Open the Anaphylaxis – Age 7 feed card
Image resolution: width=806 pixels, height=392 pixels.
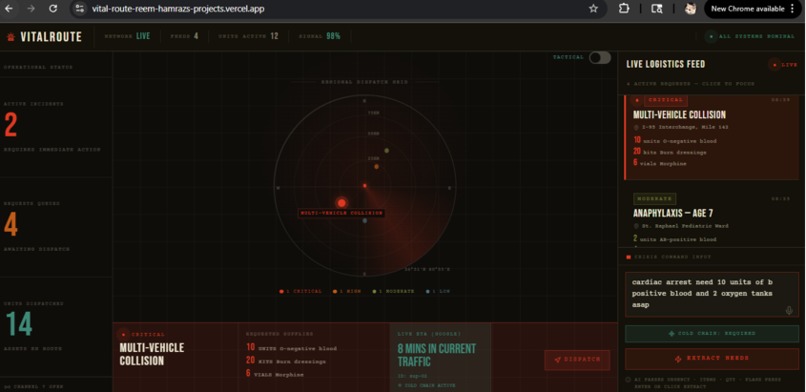(712, 218)
